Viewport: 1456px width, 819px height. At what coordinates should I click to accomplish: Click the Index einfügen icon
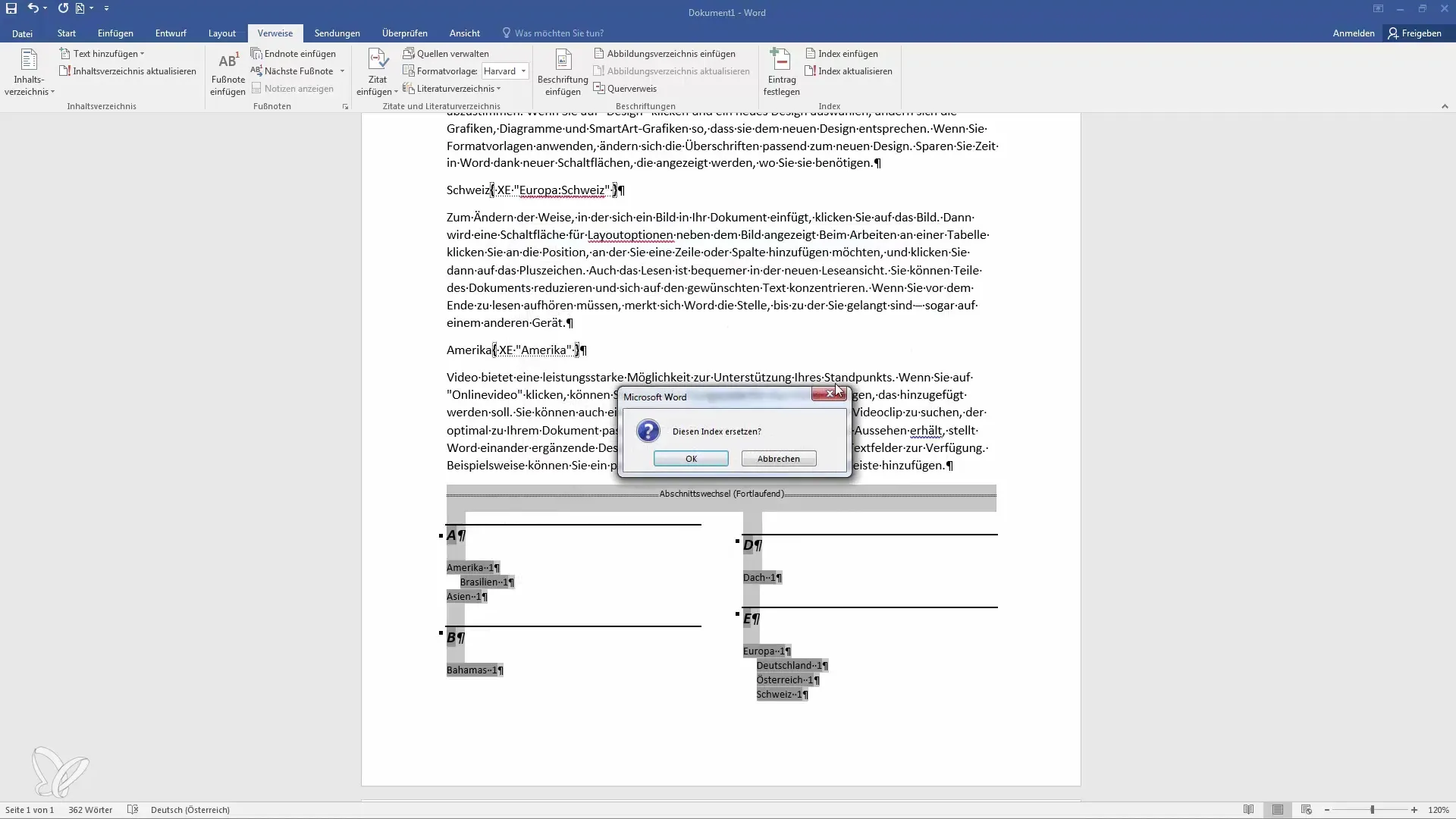[811, 54]
